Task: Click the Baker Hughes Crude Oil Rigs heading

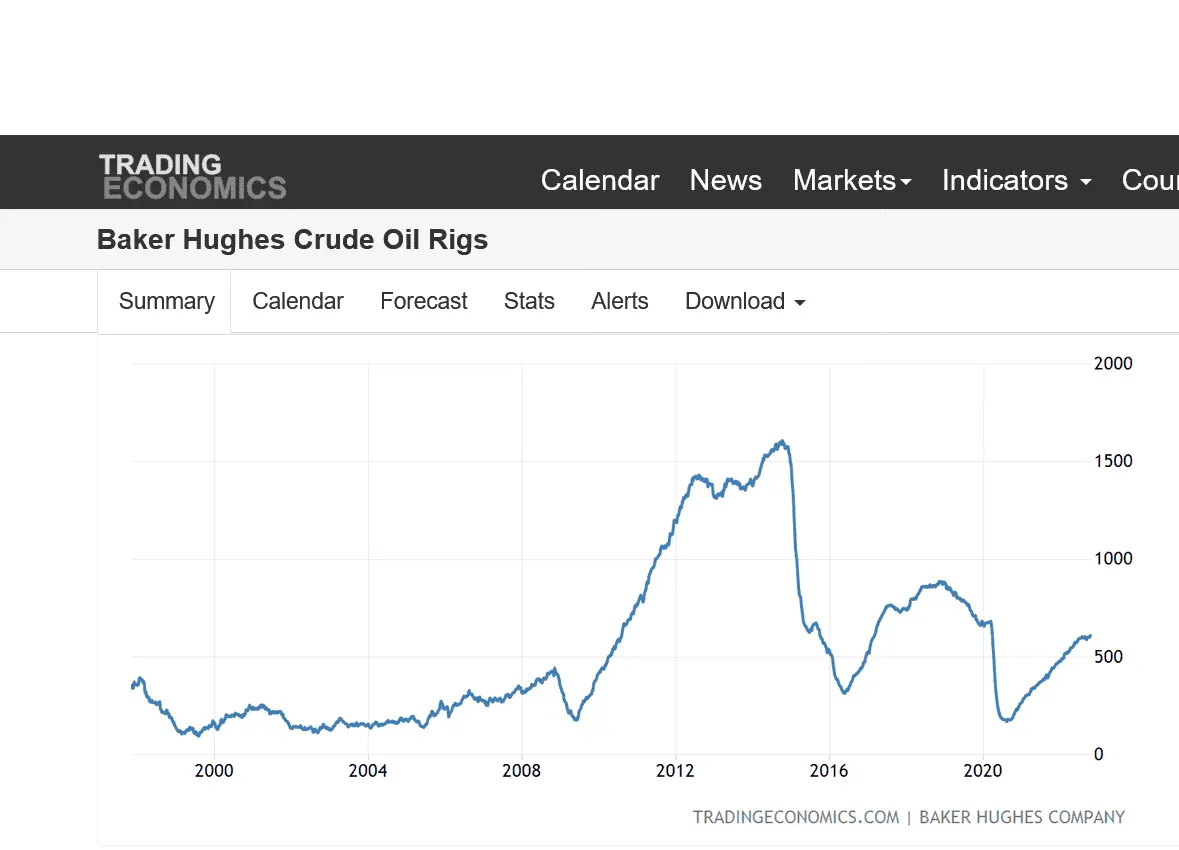Action: (292, 240)
